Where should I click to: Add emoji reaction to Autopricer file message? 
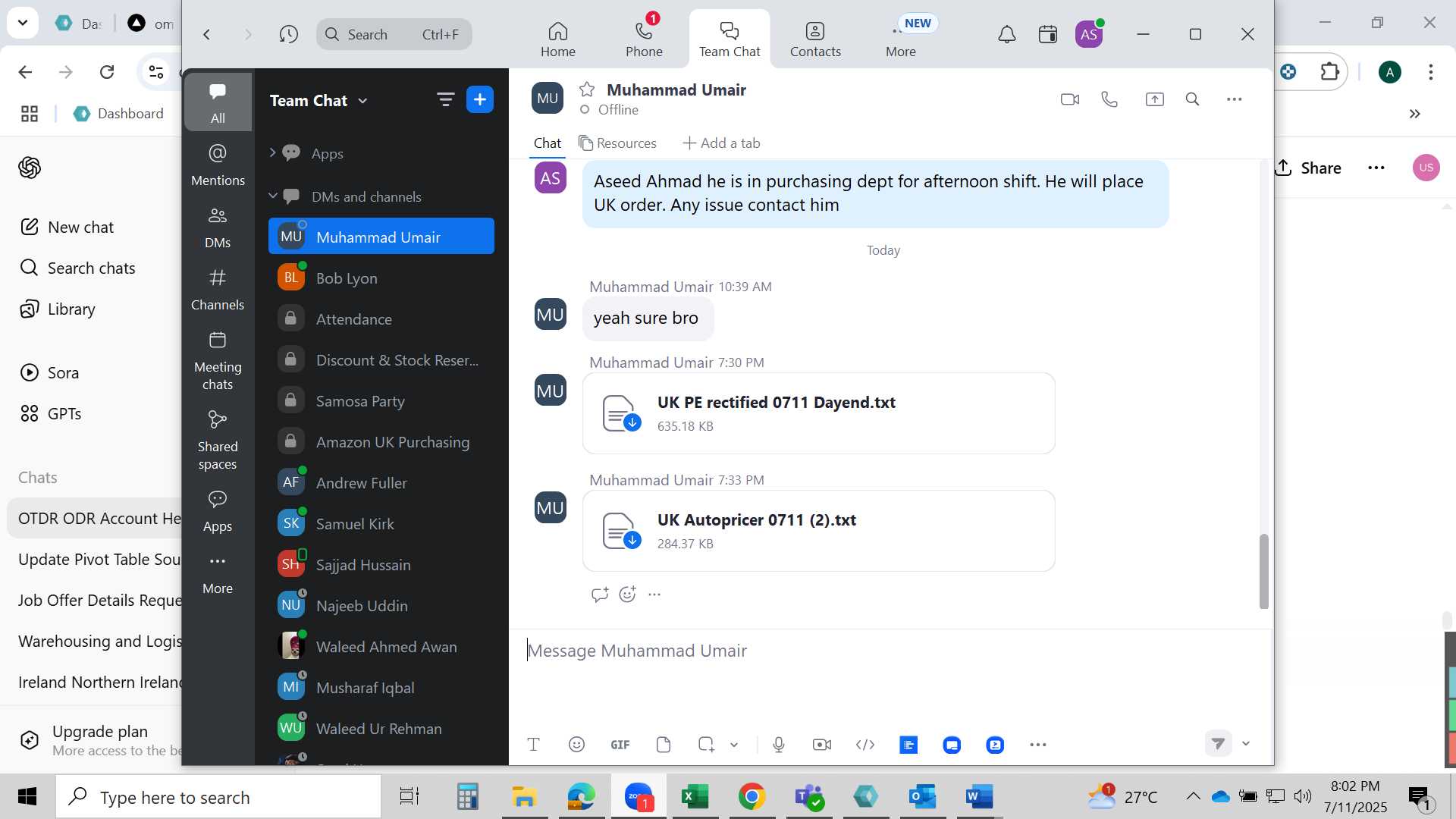tap(627, 595)
